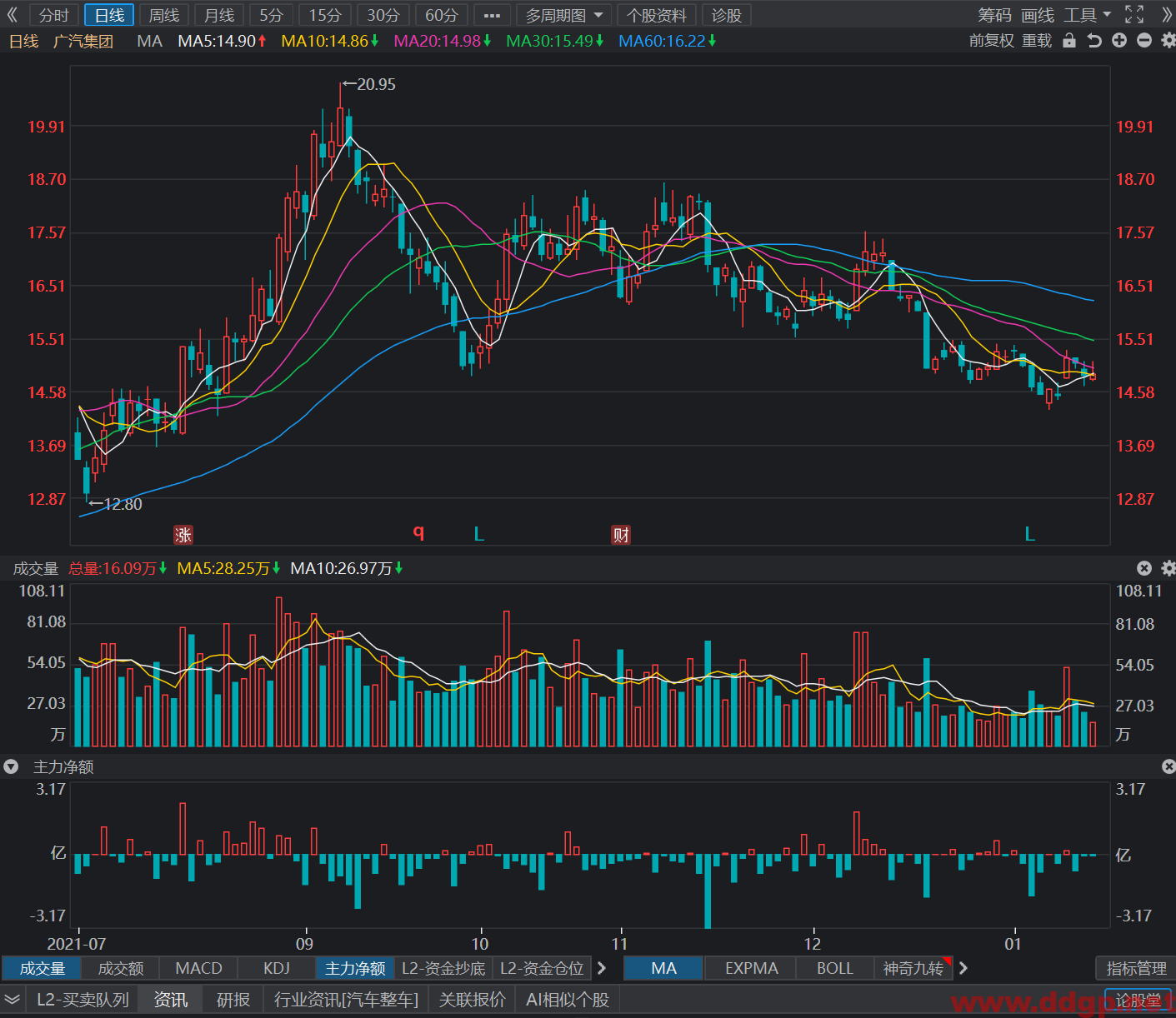Switch to L2-资金合位 indicator

point(542,968)
